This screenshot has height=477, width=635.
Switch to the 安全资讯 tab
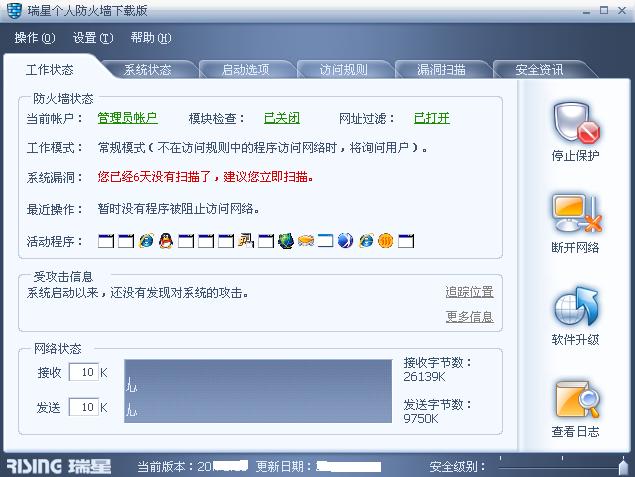pyautogui.click(x=539, y=70)
